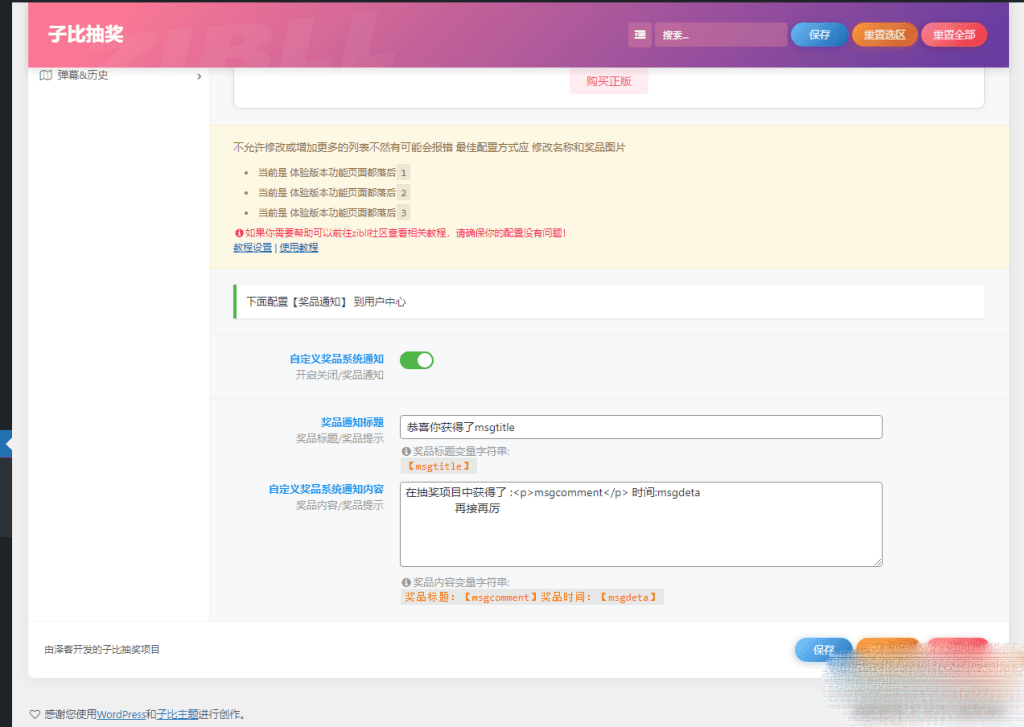This screenshot has width=1024, height=727.
Task: Expand the 弹幕&历史 chevron arrow
Action: 199,76
